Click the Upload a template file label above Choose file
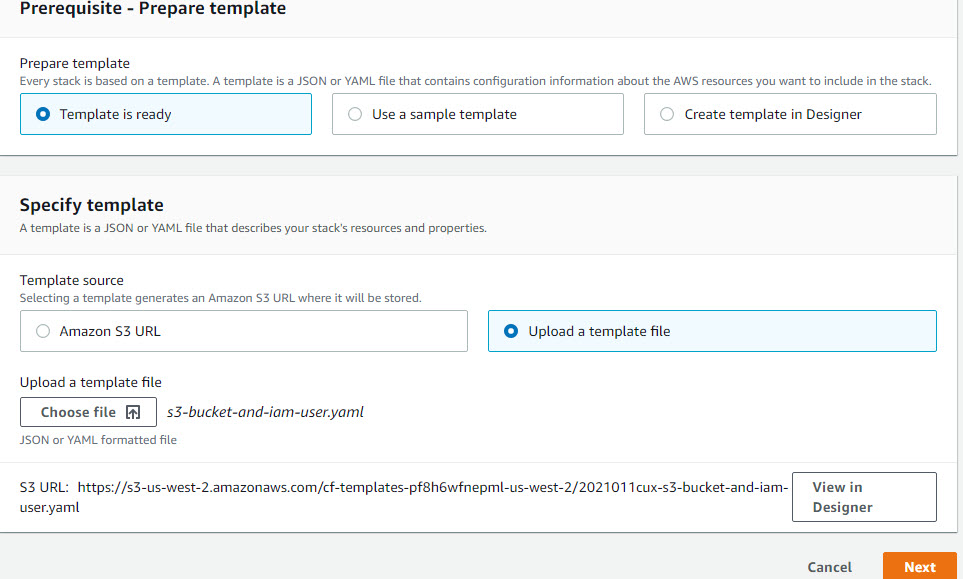 pos(90,382)
